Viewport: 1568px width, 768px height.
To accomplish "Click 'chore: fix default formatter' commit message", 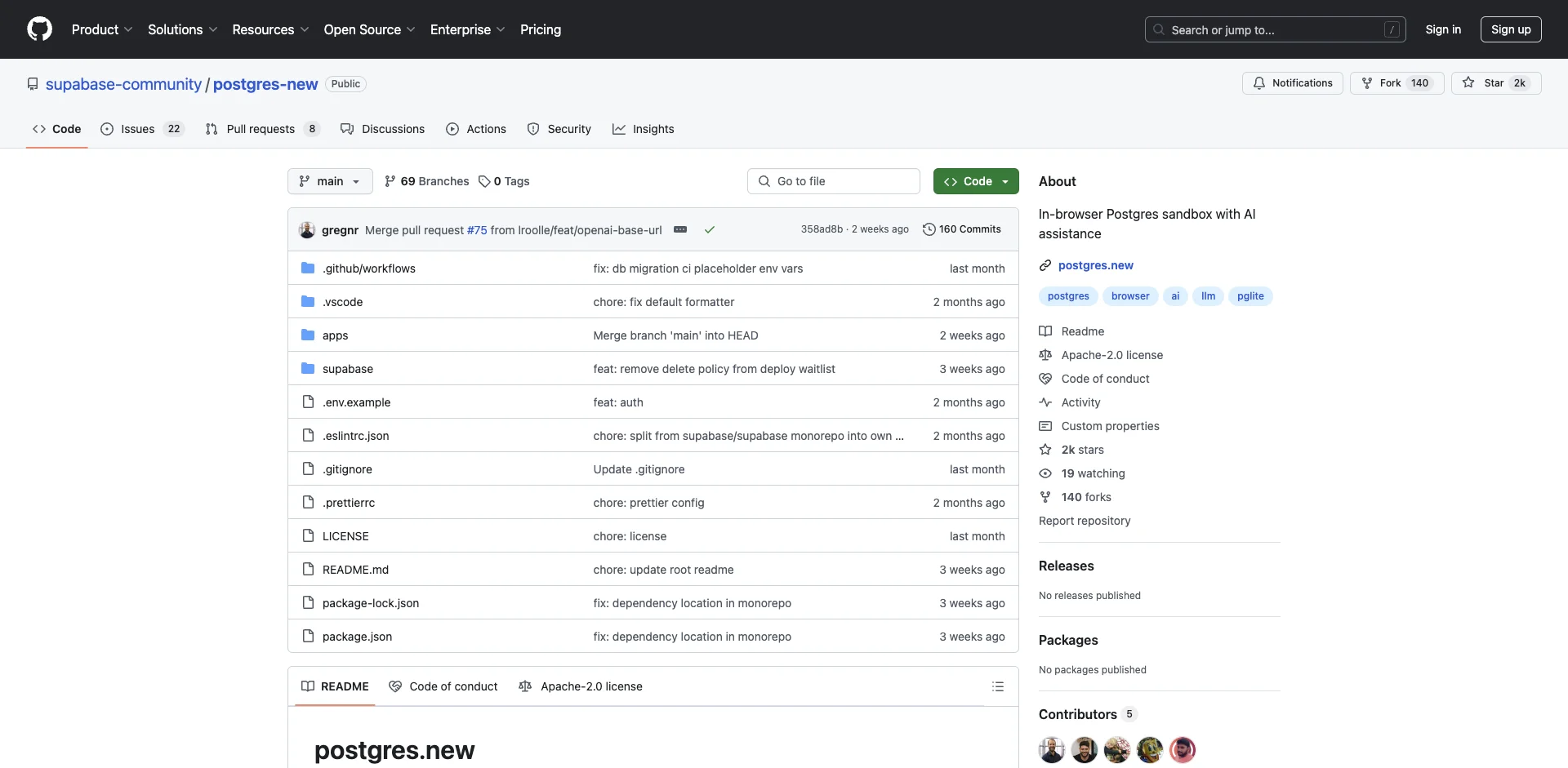I will tap(664, 302).
